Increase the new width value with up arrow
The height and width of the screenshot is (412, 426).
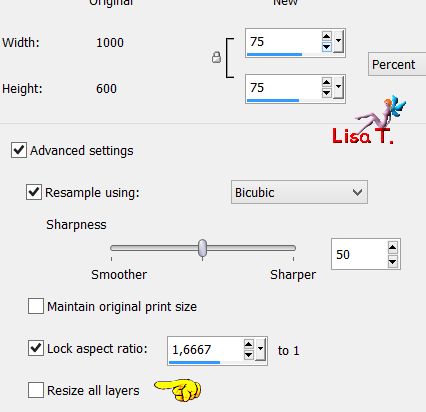click(x=327, y=36)
